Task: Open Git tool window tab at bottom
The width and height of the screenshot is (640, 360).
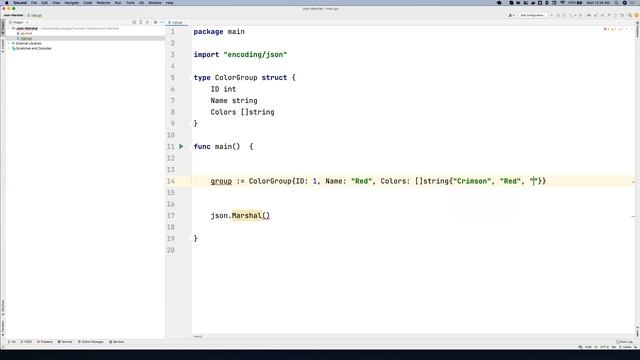Action: (12, 342)
